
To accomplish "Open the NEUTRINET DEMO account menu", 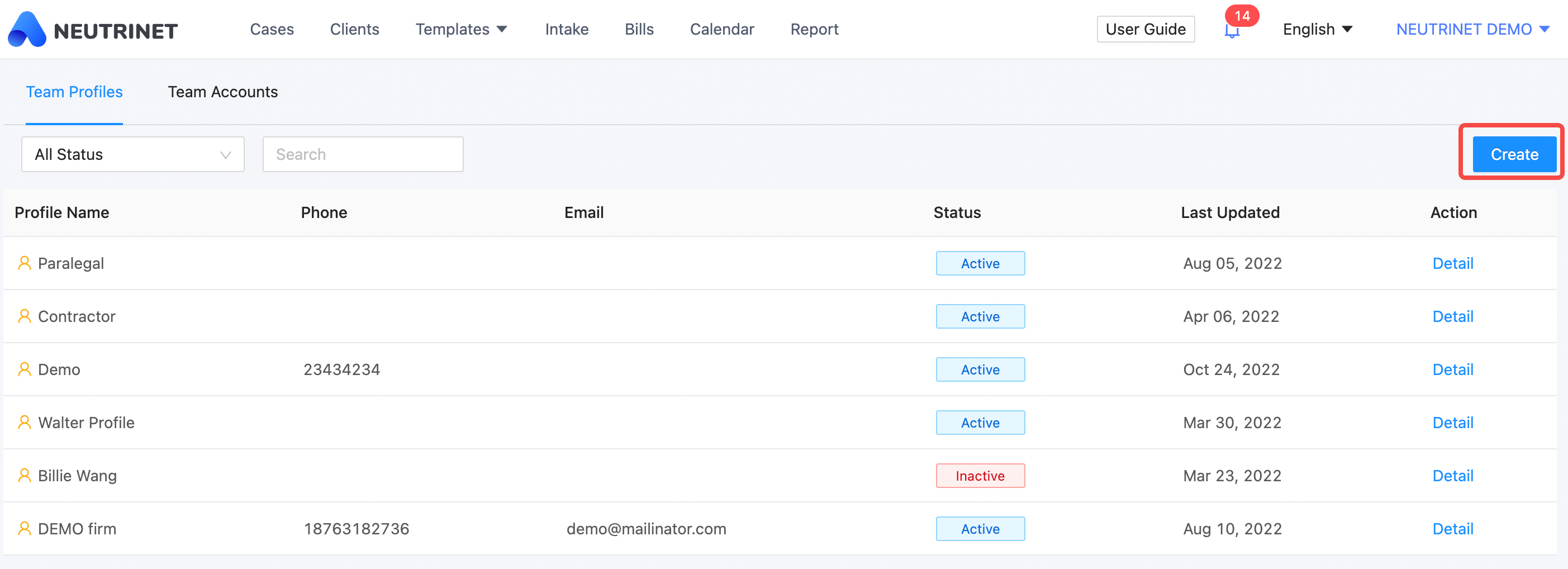I will click(1472, 29).
